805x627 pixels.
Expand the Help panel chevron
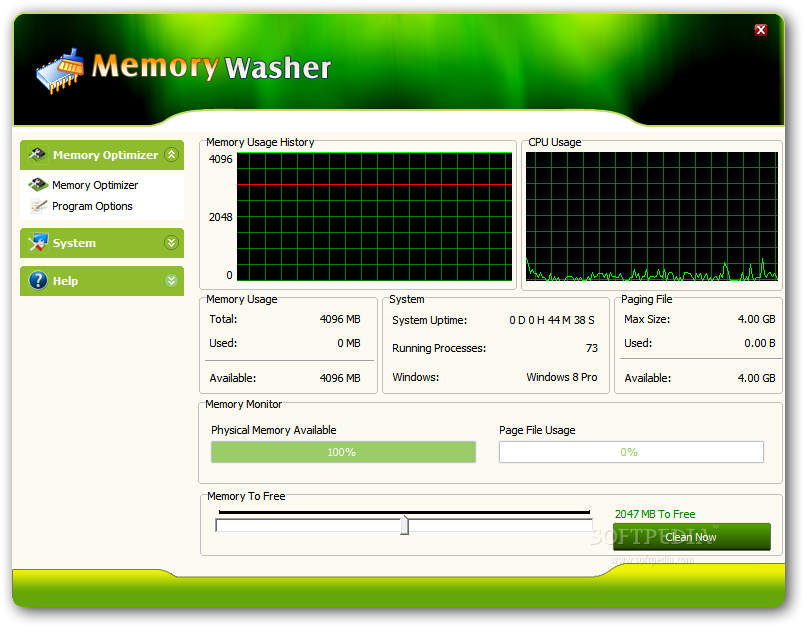tap(171, 280)
